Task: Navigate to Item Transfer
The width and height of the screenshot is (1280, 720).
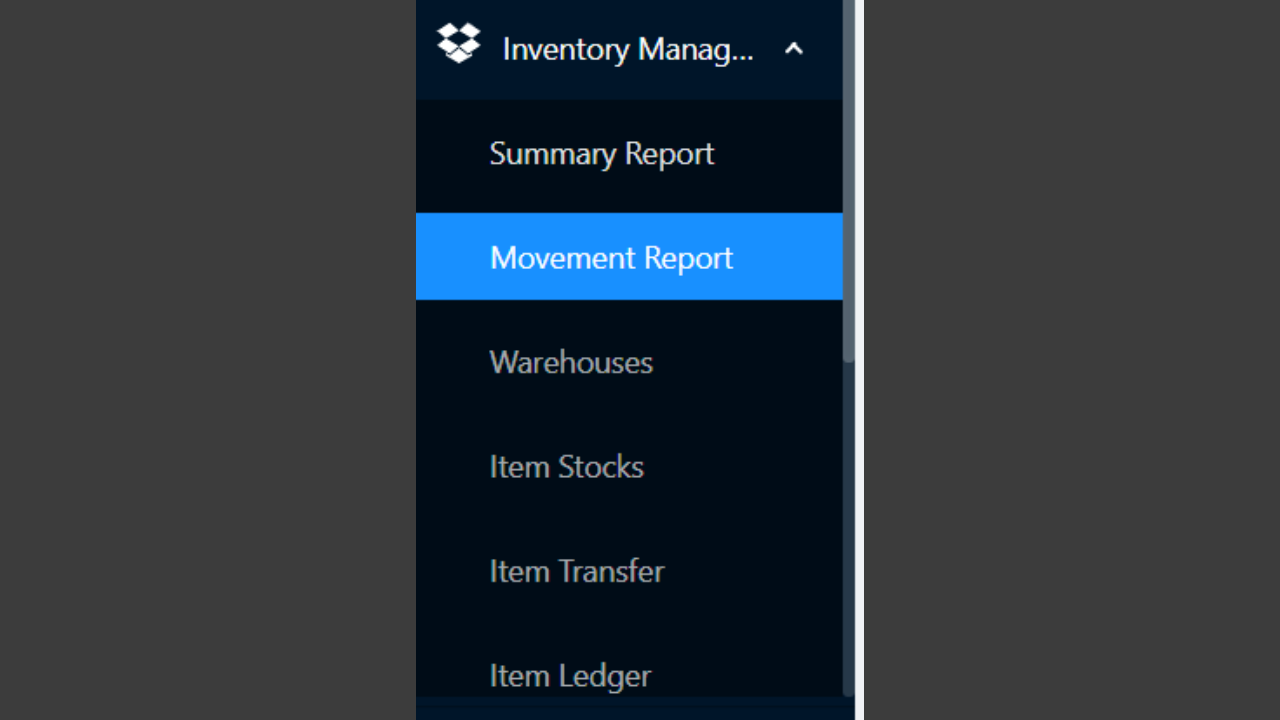Action: (x=577, y=571)
